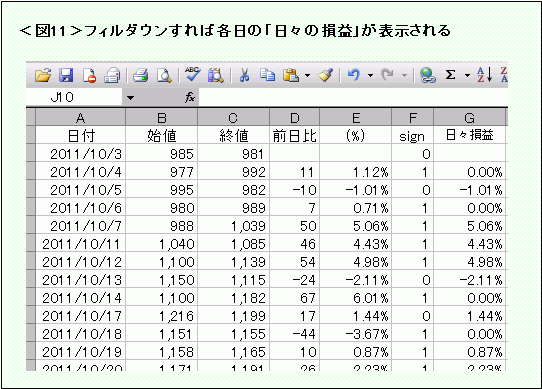Open the Redo history dropdown arrow
Viewport: 542px width, 389px height.
click(404, 75)
